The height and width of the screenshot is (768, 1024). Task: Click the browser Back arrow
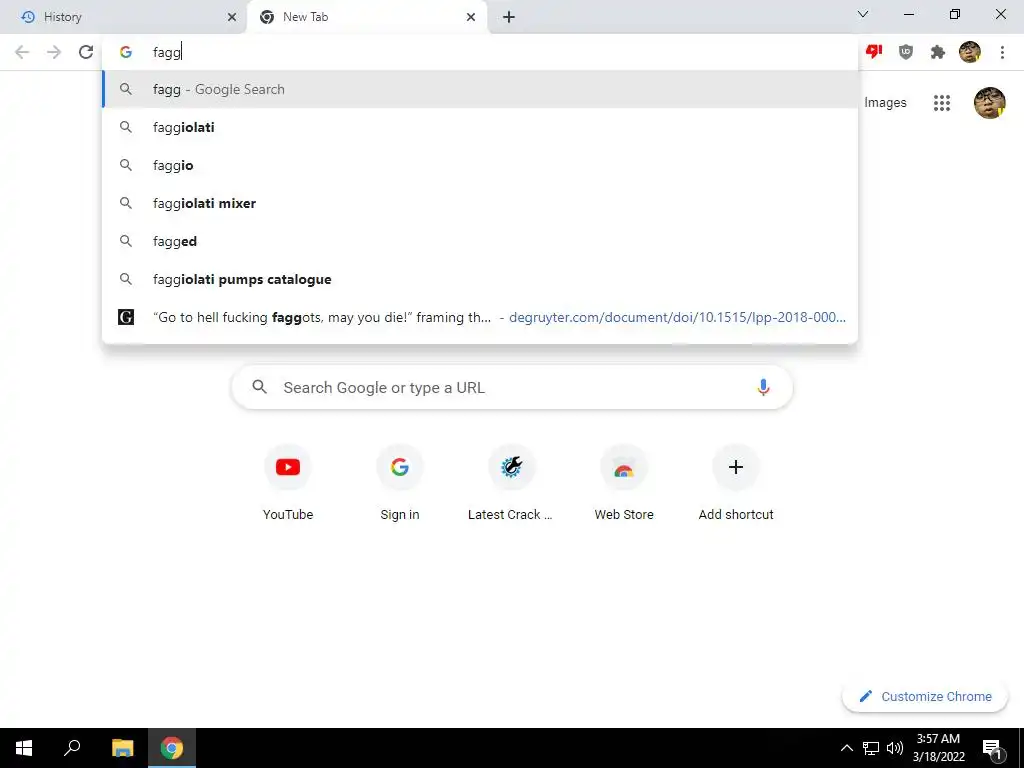pyautogui.click(x=22, y=52)
